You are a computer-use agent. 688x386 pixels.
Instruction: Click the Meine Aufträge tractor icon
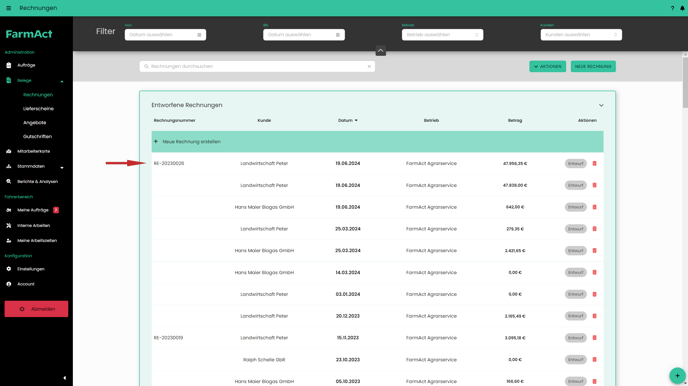tap(8, 210)
